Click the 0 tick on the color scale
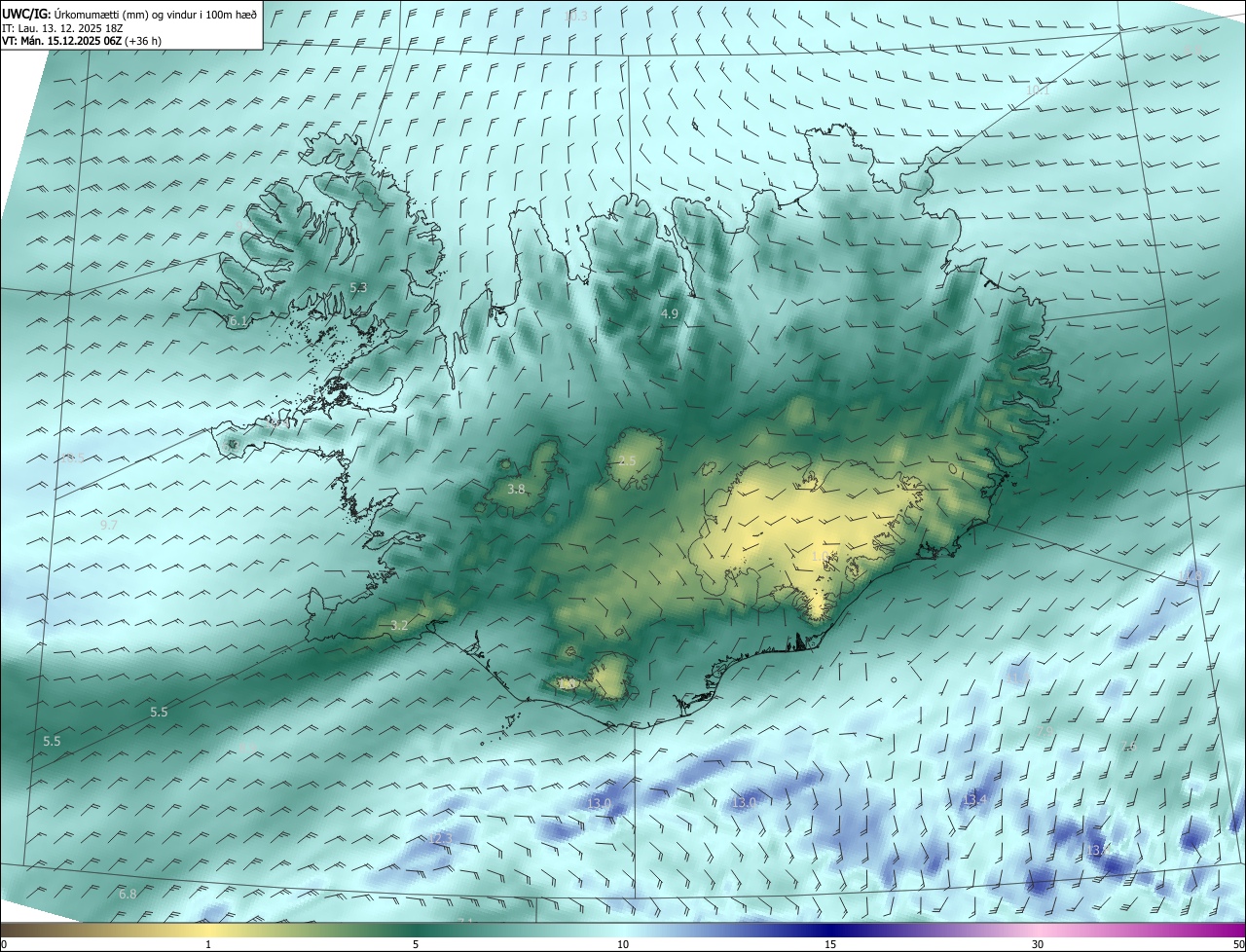Viewport: 1246px width, 952px height. point(4,945)
